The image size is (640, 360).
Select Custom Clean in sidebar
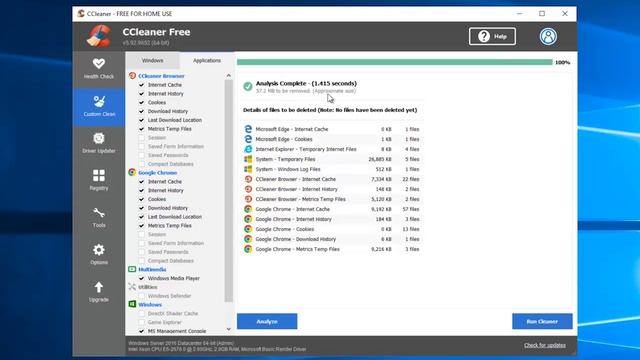point(99,106)
